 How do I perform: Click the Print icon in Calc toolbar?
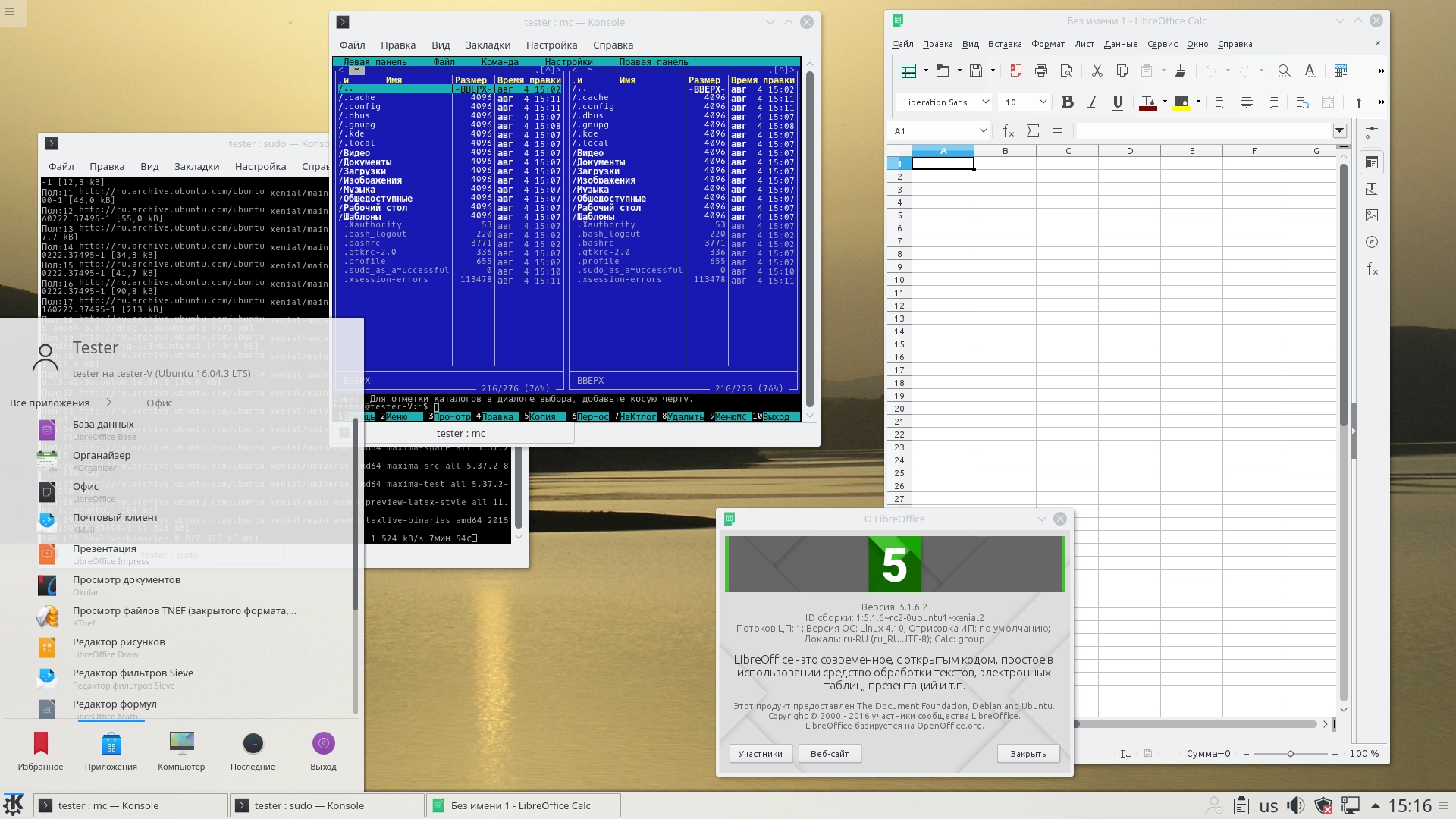1041,71
